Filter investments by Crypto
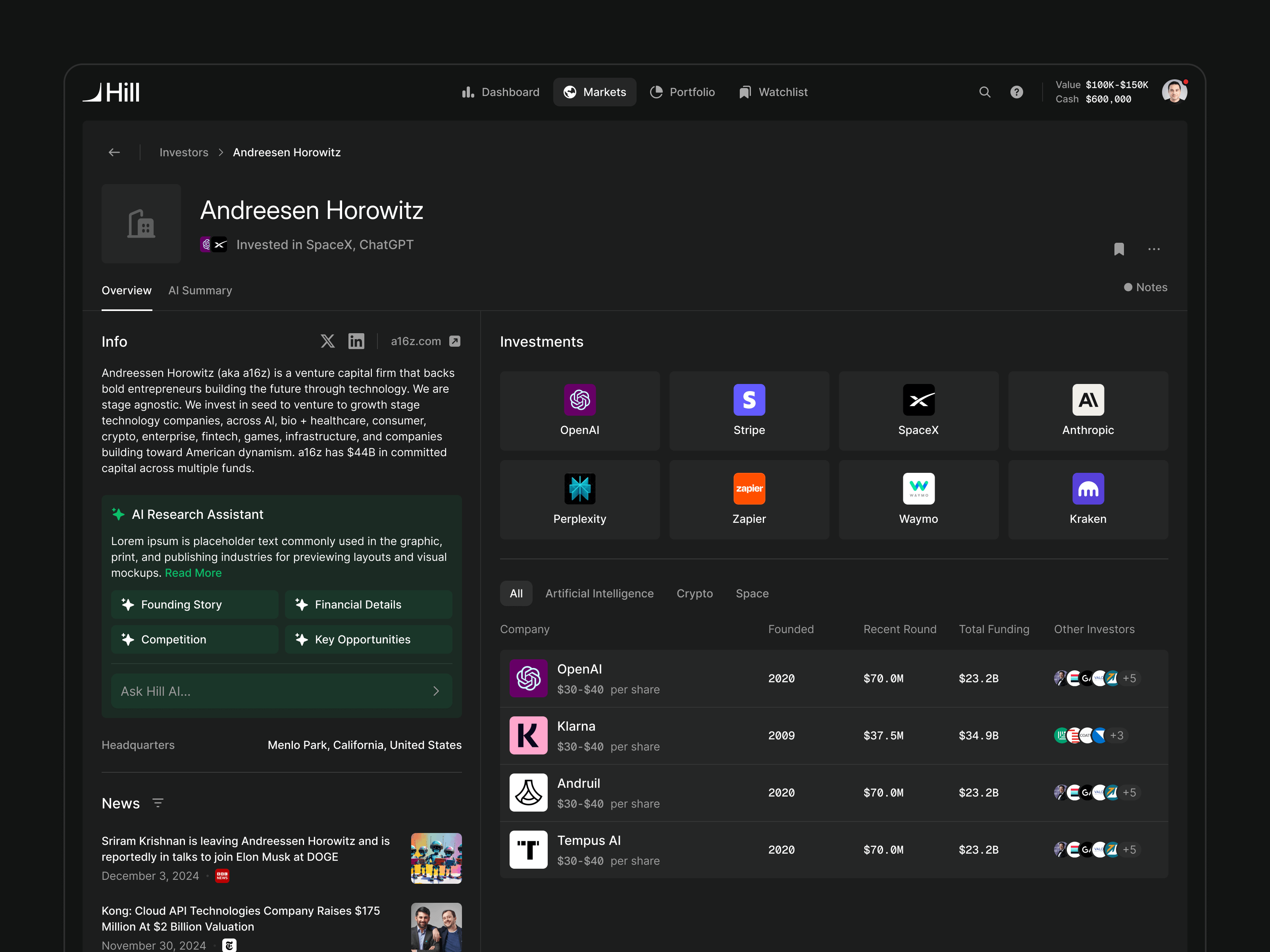1270x952 pixels. [x=694, y=593]
